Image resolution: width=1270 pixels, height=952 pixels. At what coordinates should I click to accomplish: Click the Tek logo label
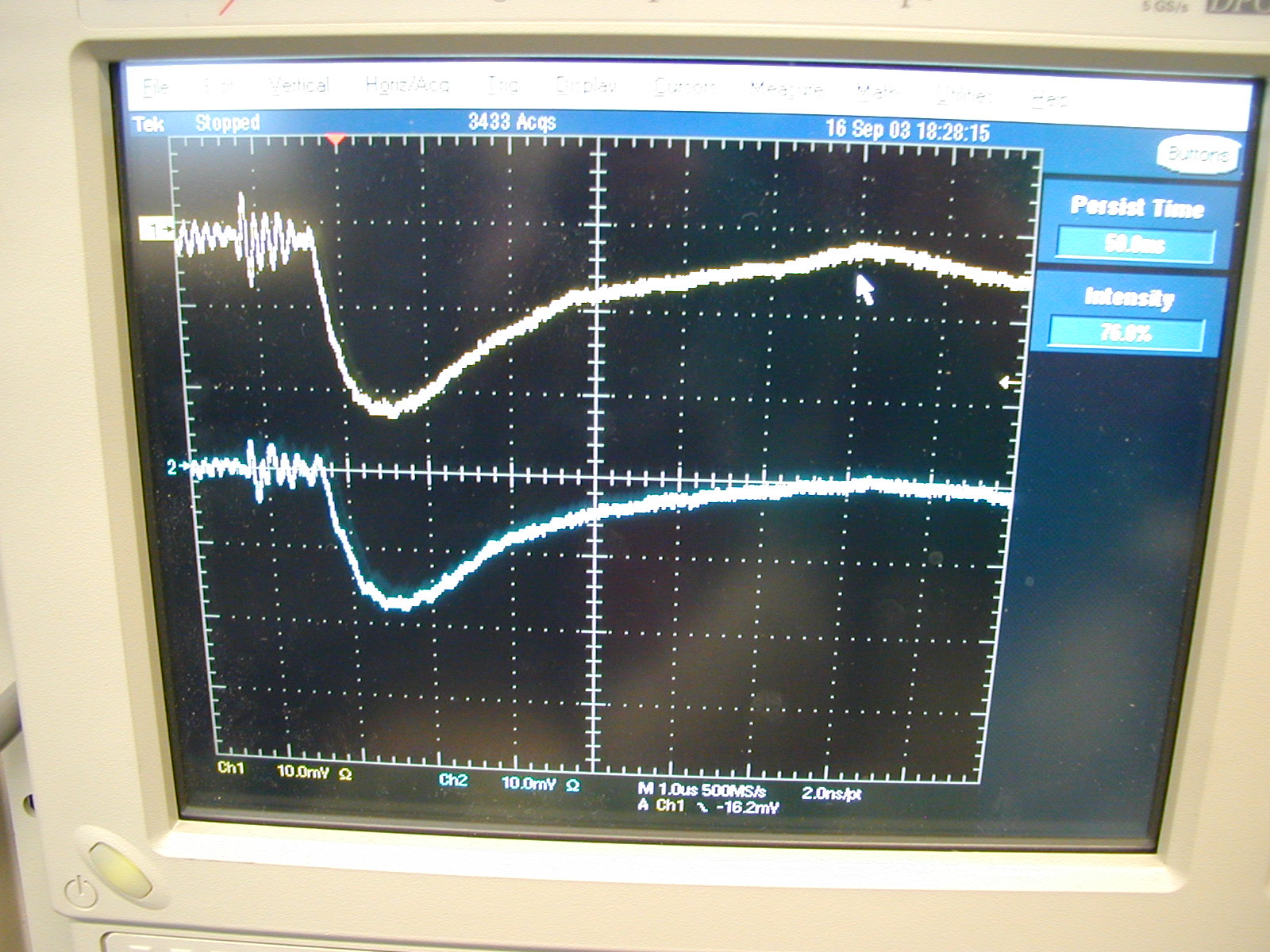[x=149, y=124]
